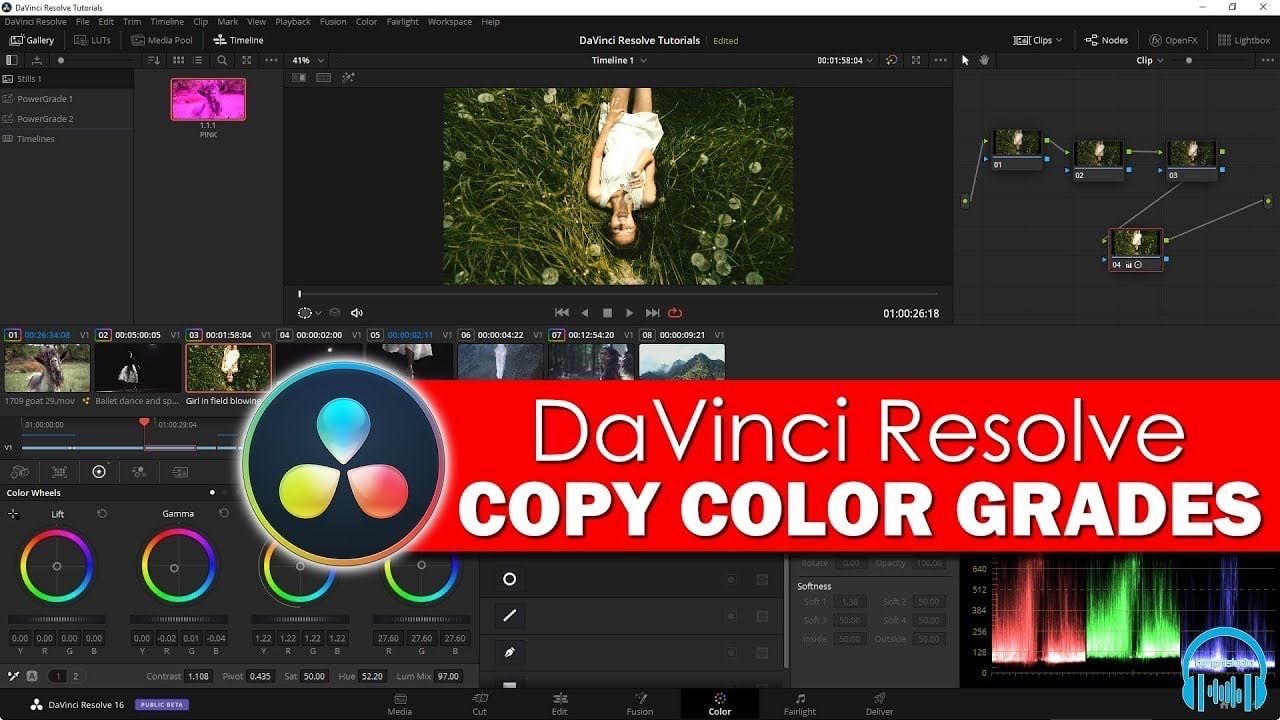Select the PowerGrade 1 album
Viewport: 1280px width, 720px height.
click(x=66, y=98)
